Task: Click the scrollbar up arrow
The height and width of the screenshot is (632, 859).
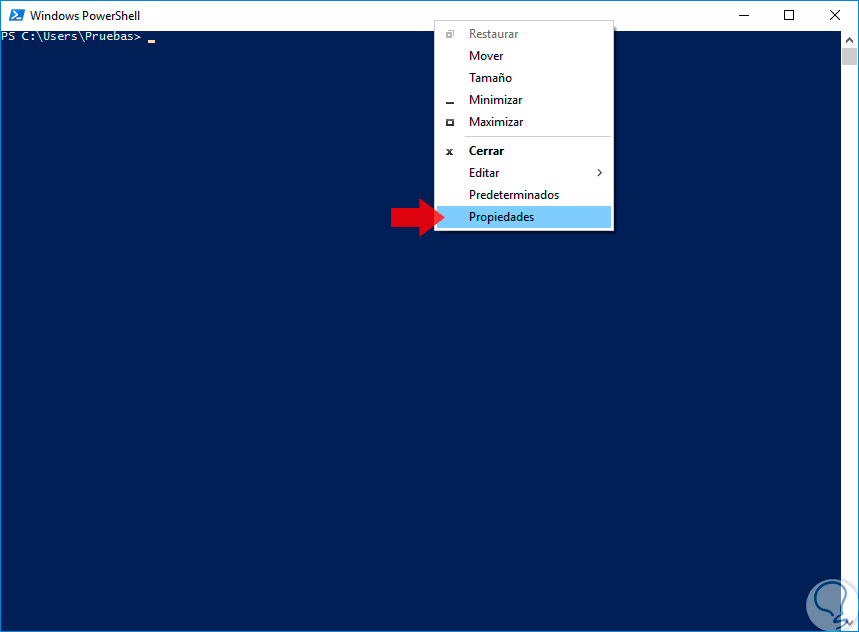Action: tap(849, 40)
